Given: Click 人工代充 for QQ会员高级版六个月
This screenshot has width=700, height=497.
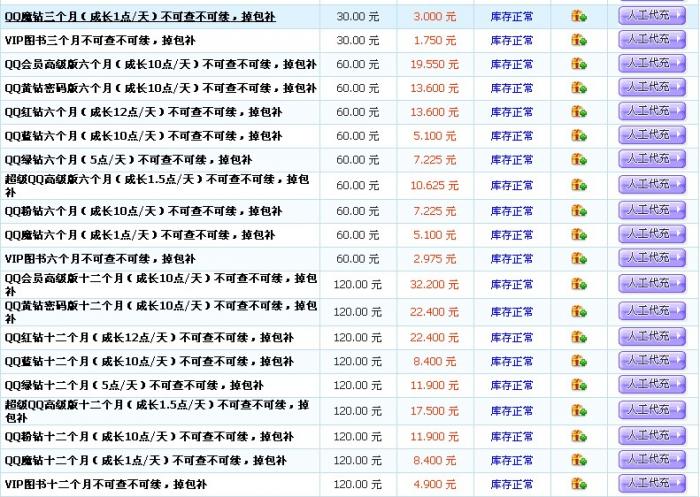Looking at the screenshot, I should [652, 64].
